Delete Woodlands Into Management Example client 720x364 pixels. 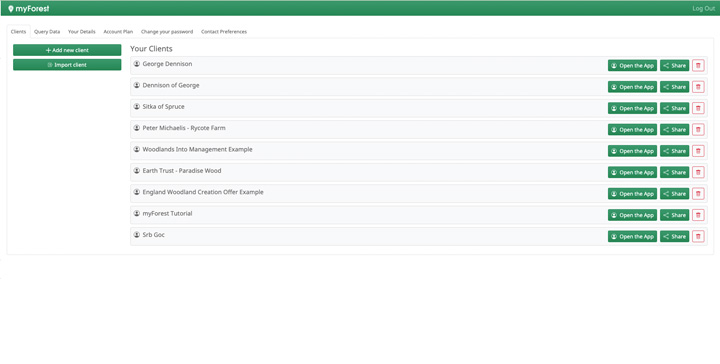698,151
